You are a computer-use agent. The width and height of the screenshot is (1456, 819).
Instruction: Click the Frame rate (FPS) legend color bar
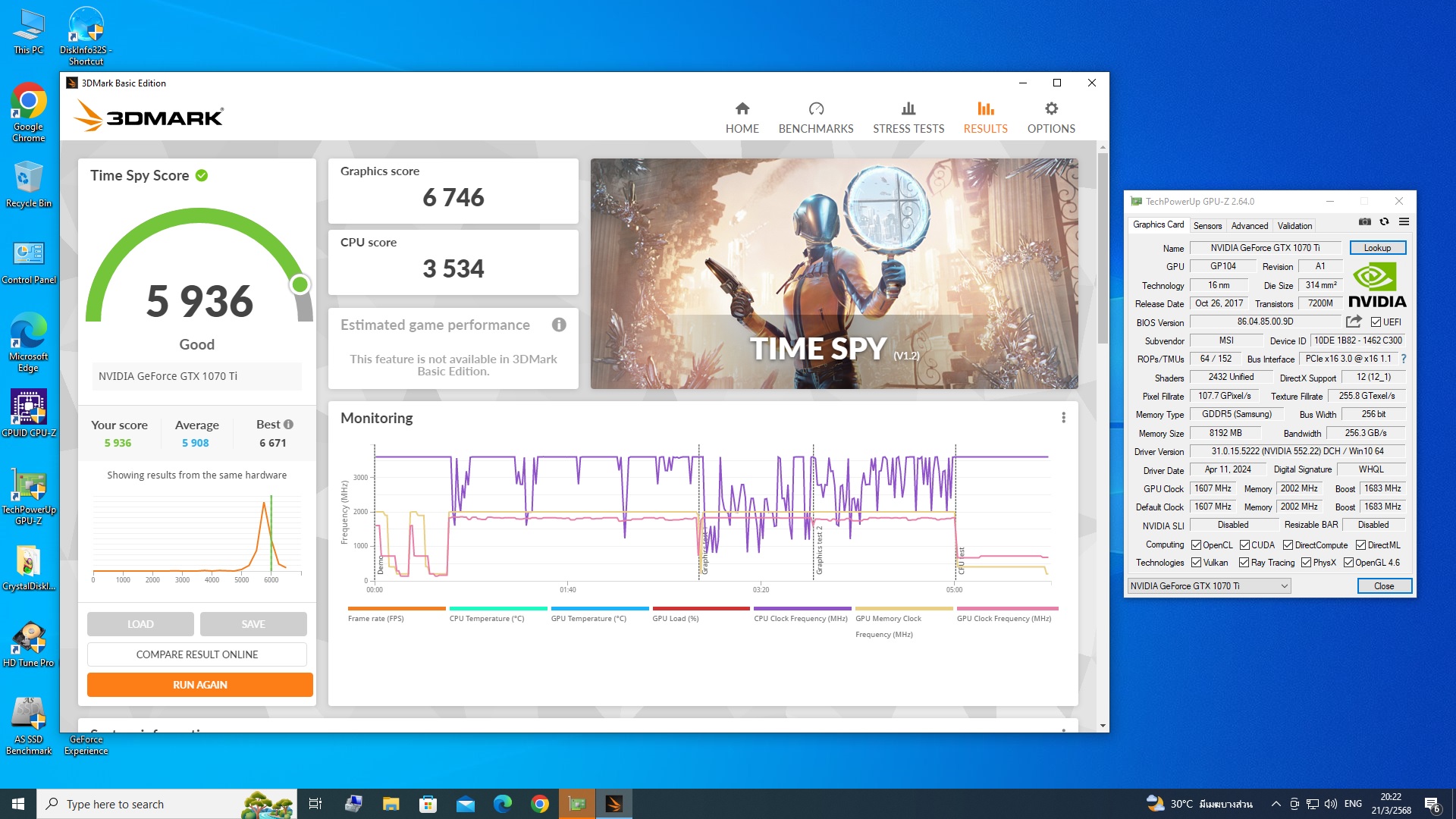tap(397, 608)
